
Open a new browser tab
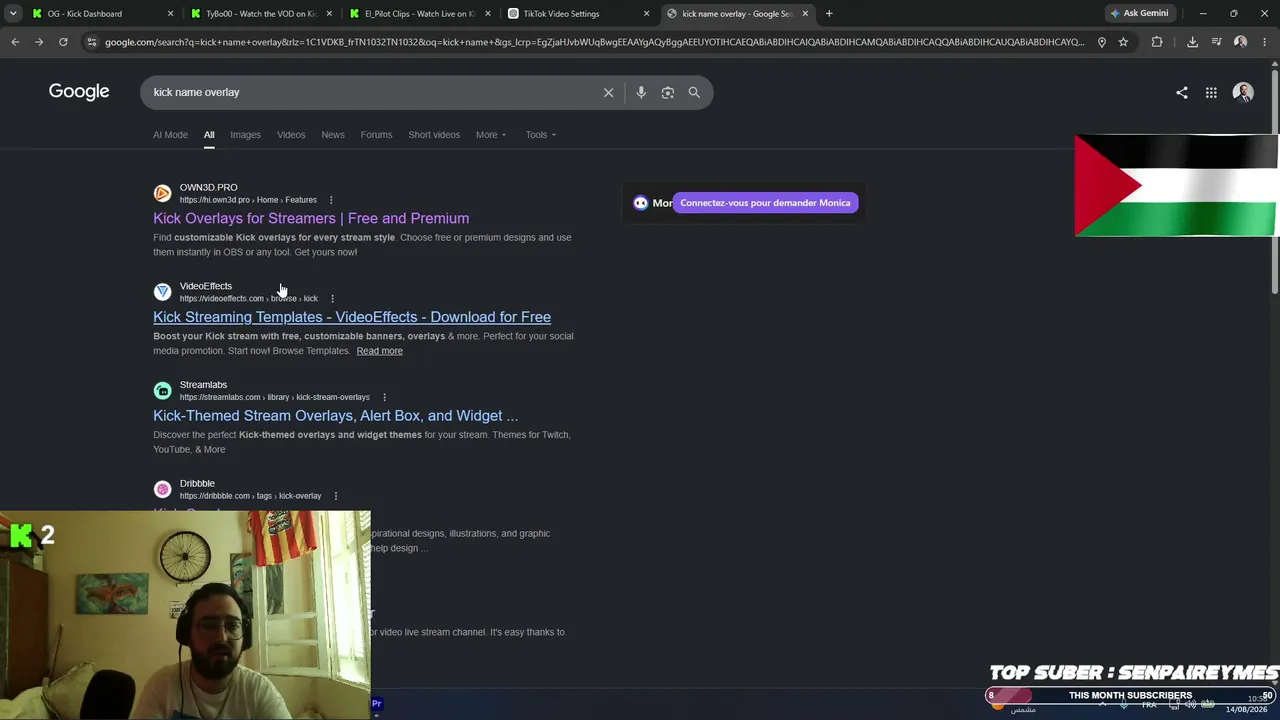[829, 14]
